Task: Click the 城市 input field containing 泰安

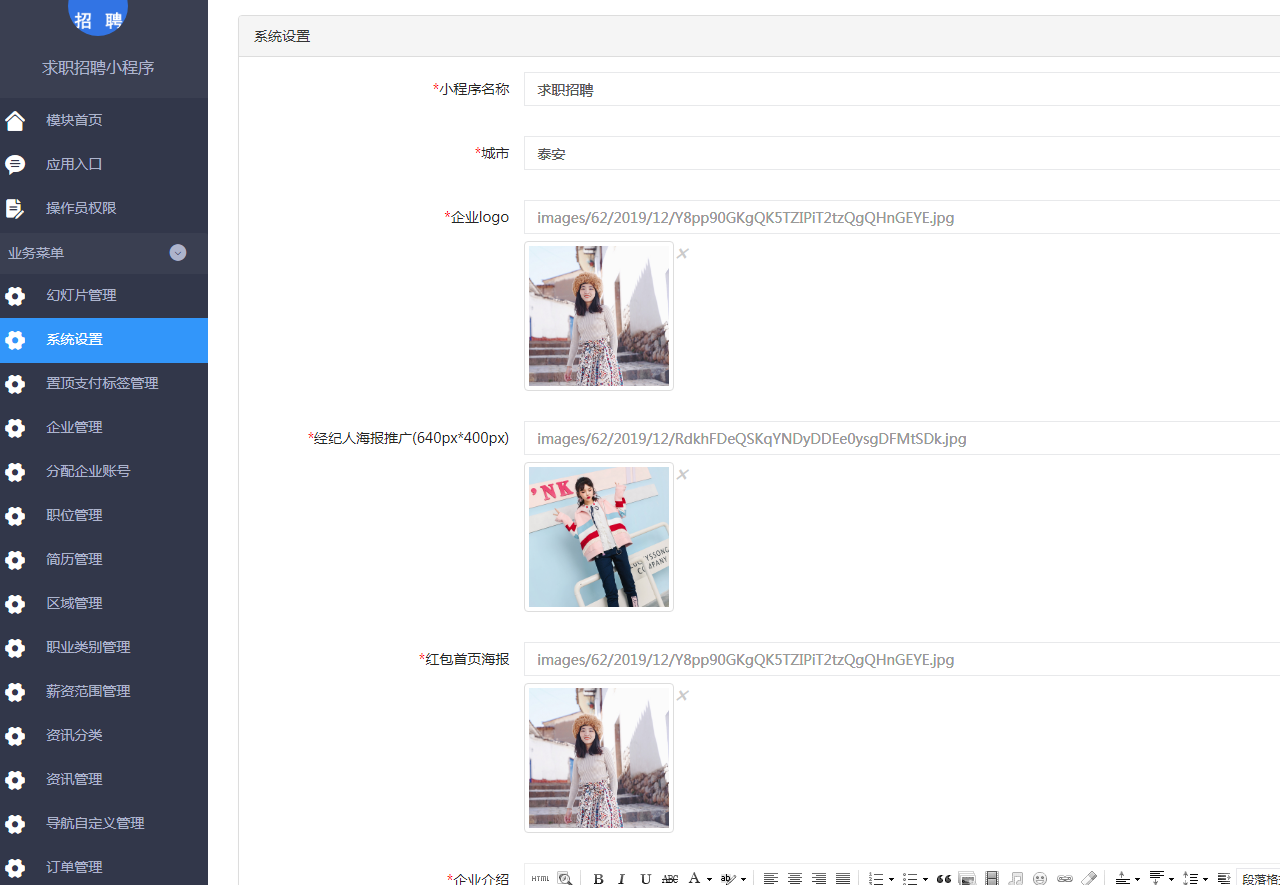Action: coord(900,154)
